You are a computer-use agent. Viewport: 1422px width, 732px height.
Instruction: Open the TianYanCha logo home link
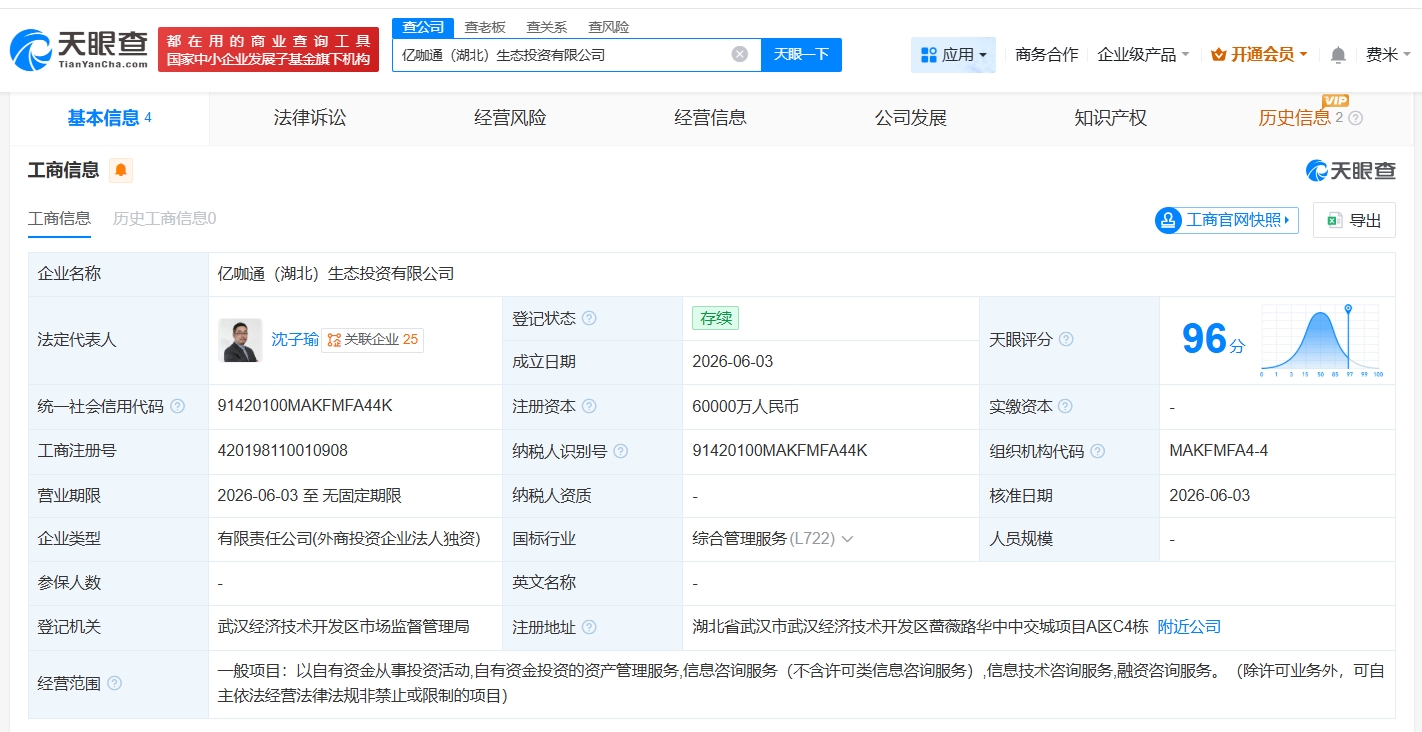coord(80,49)
